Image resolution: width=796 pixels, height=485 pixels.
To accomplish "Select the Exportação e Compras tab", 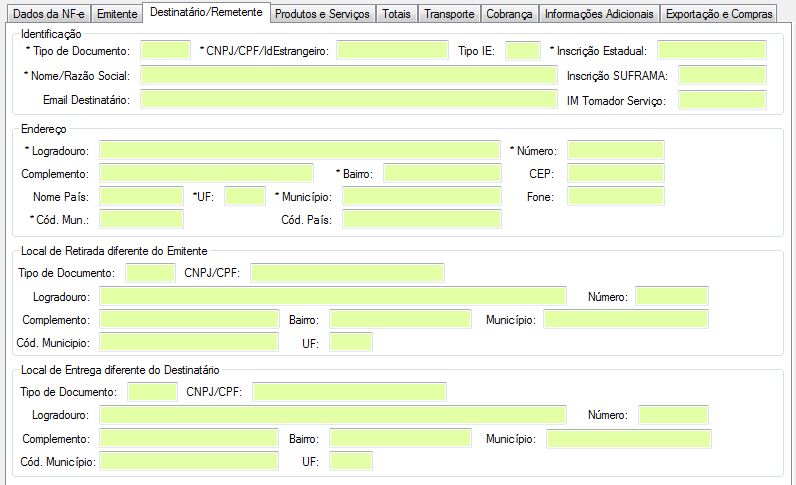I will pyautogui.click(x=719, y=14).
